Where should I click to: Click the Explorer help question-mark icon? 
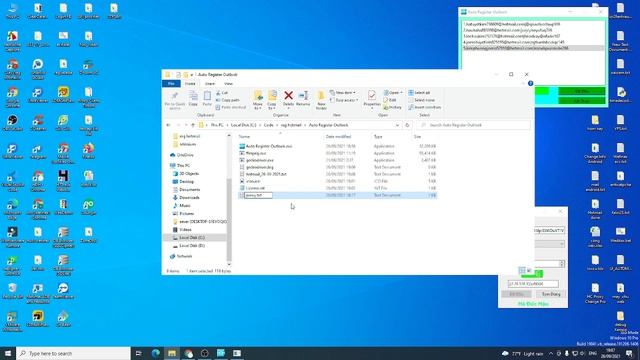[530, 83]
